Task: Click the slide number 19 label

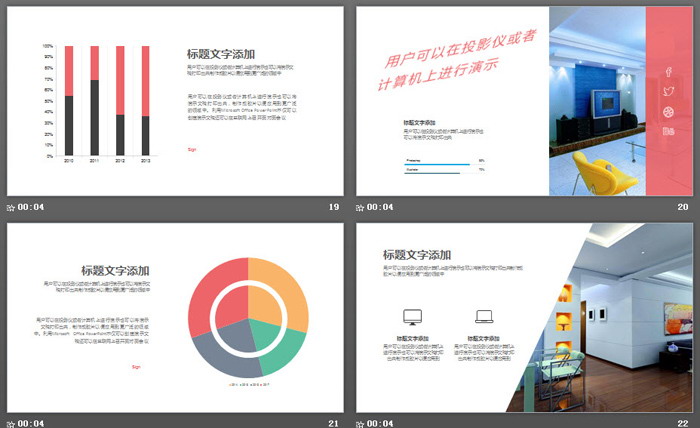Action: pos(334,207)
